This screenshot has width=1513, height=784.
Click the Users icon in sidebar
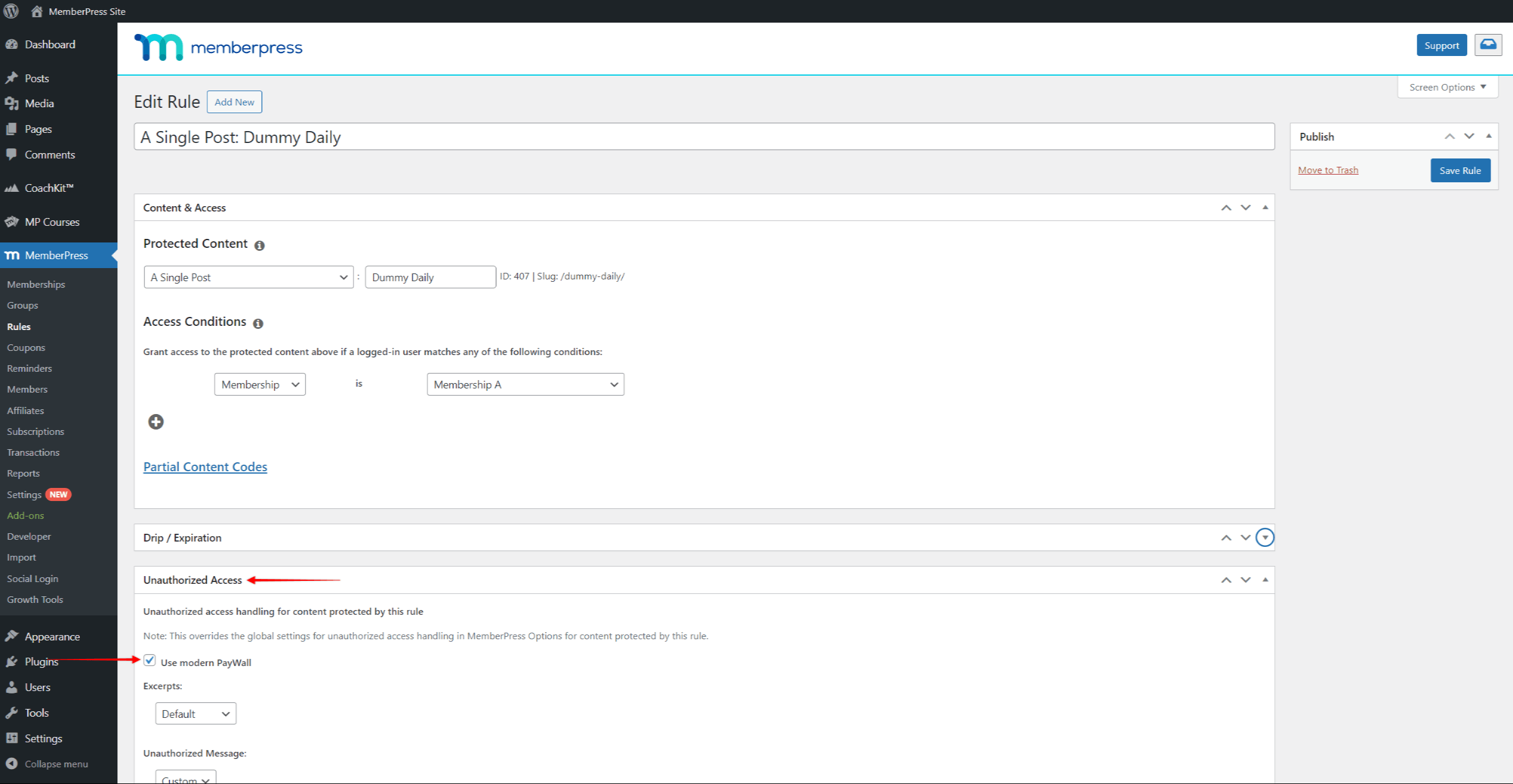pyautogui.click(x=11, y=687)
